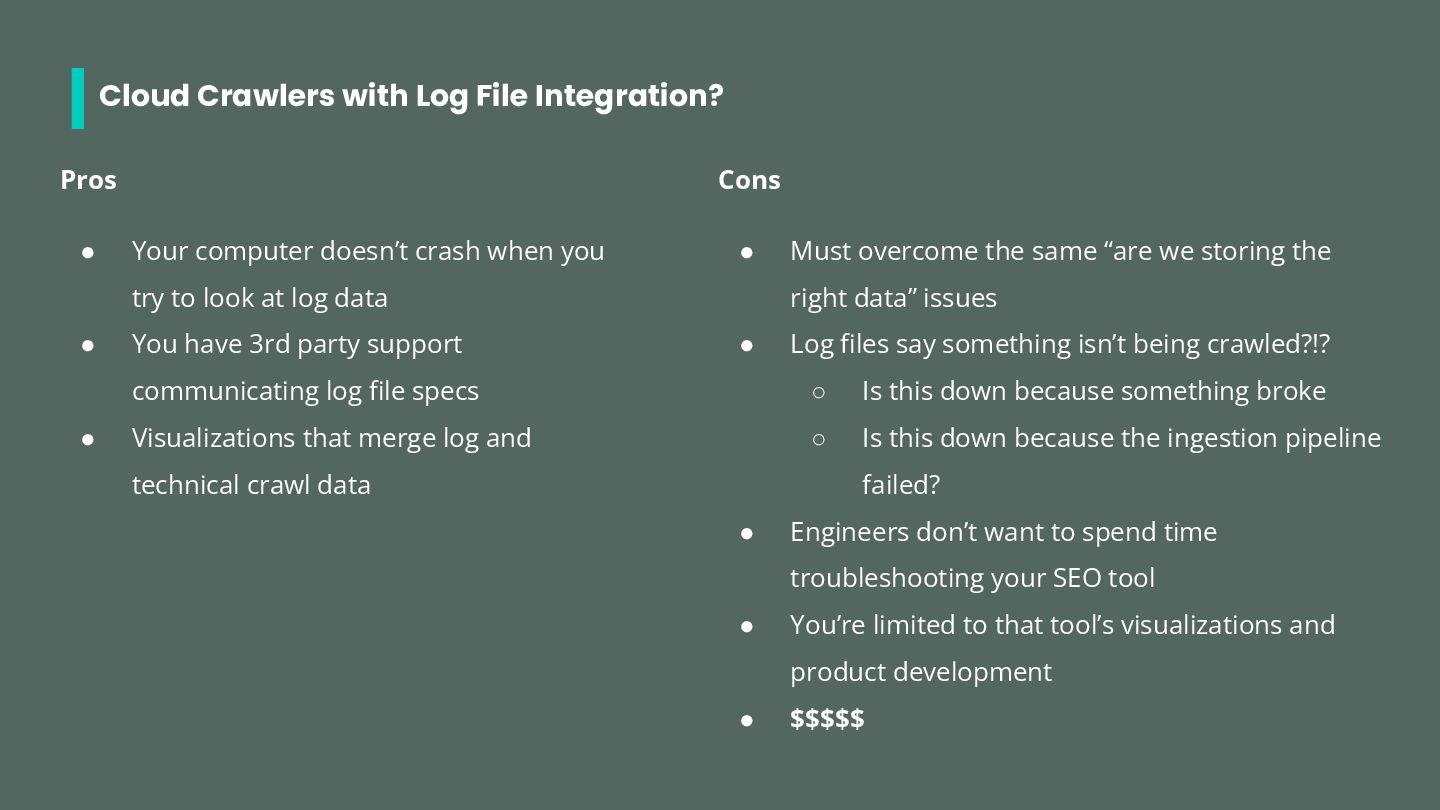Click 'Log files say something isn't being crawled?!?'
The width and height of the screenshot is (1440, 810).
click(x=1060, y=344)
